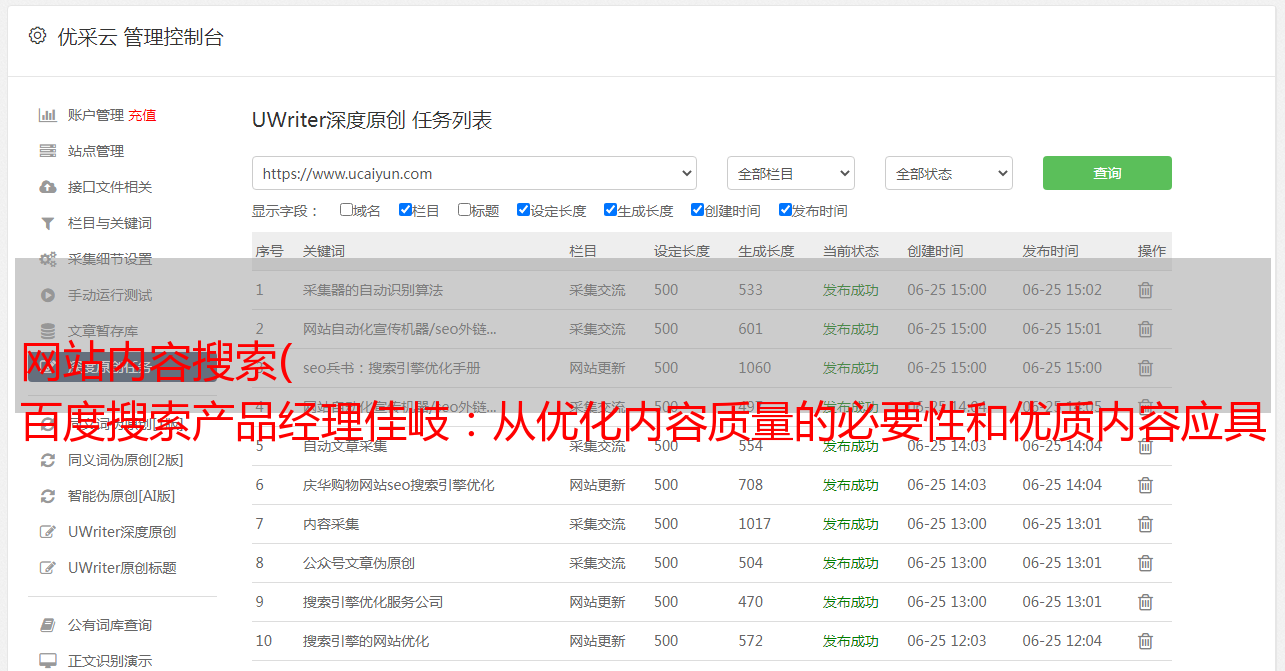The height and width of the screenshot is (671, 1285).
Task: Click trash icon for seo兵书 row
Action: pos(1145,368)
